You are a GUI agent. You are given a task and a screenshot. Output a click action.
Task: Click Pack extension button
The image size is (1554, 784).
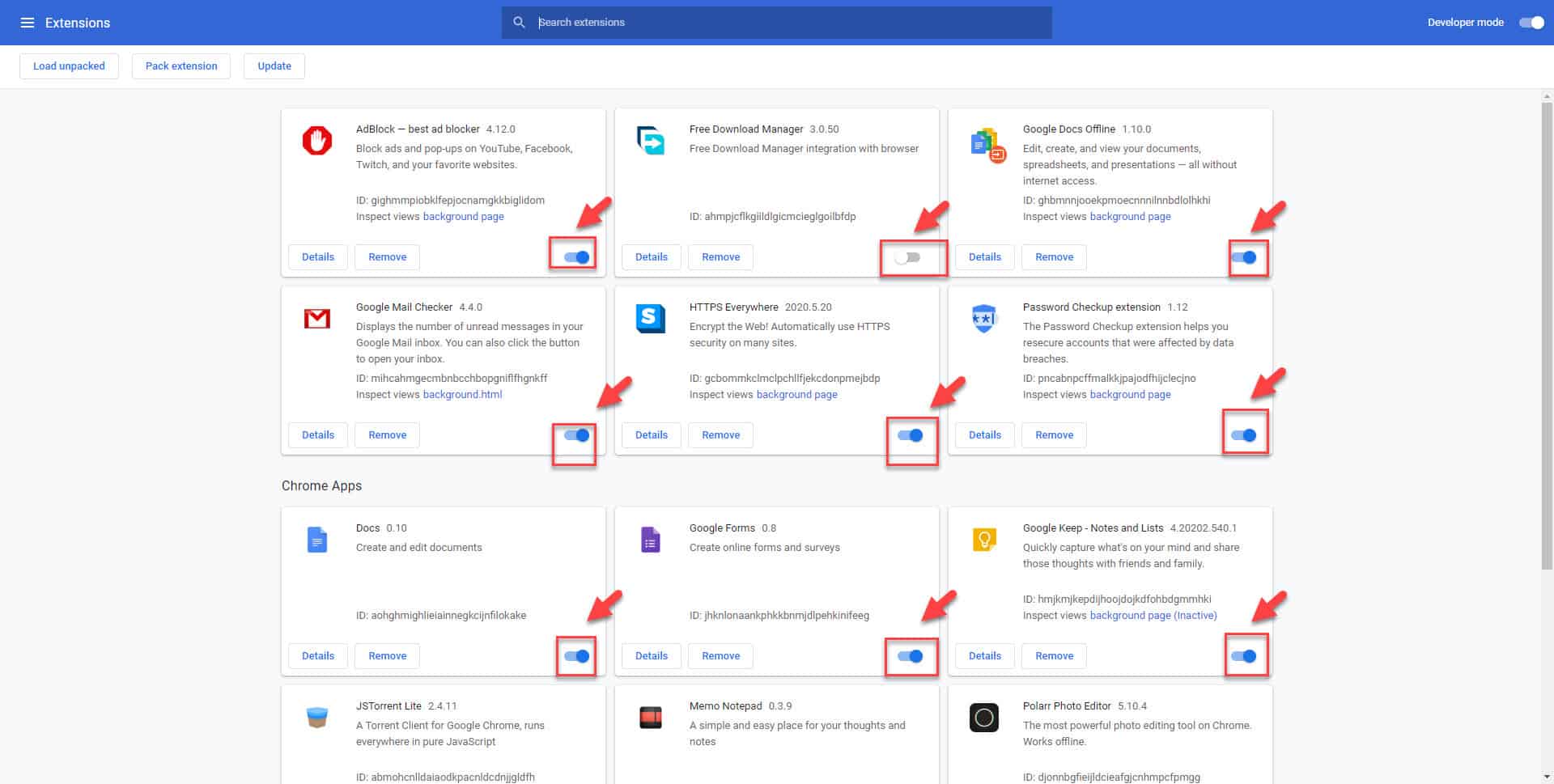click(x=181, y=66)
